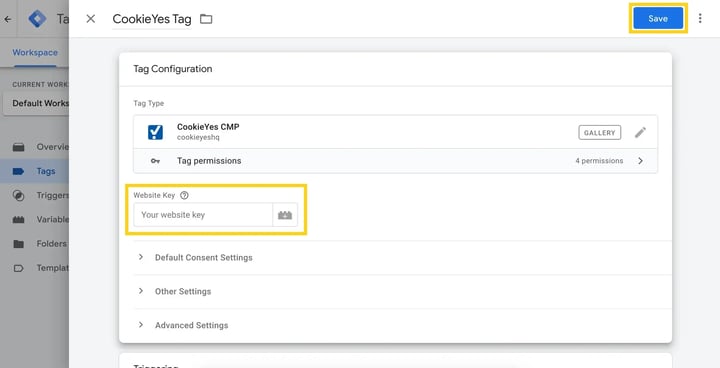
Task: Click the CookieYes CMP tag type name
Action: 208,127
